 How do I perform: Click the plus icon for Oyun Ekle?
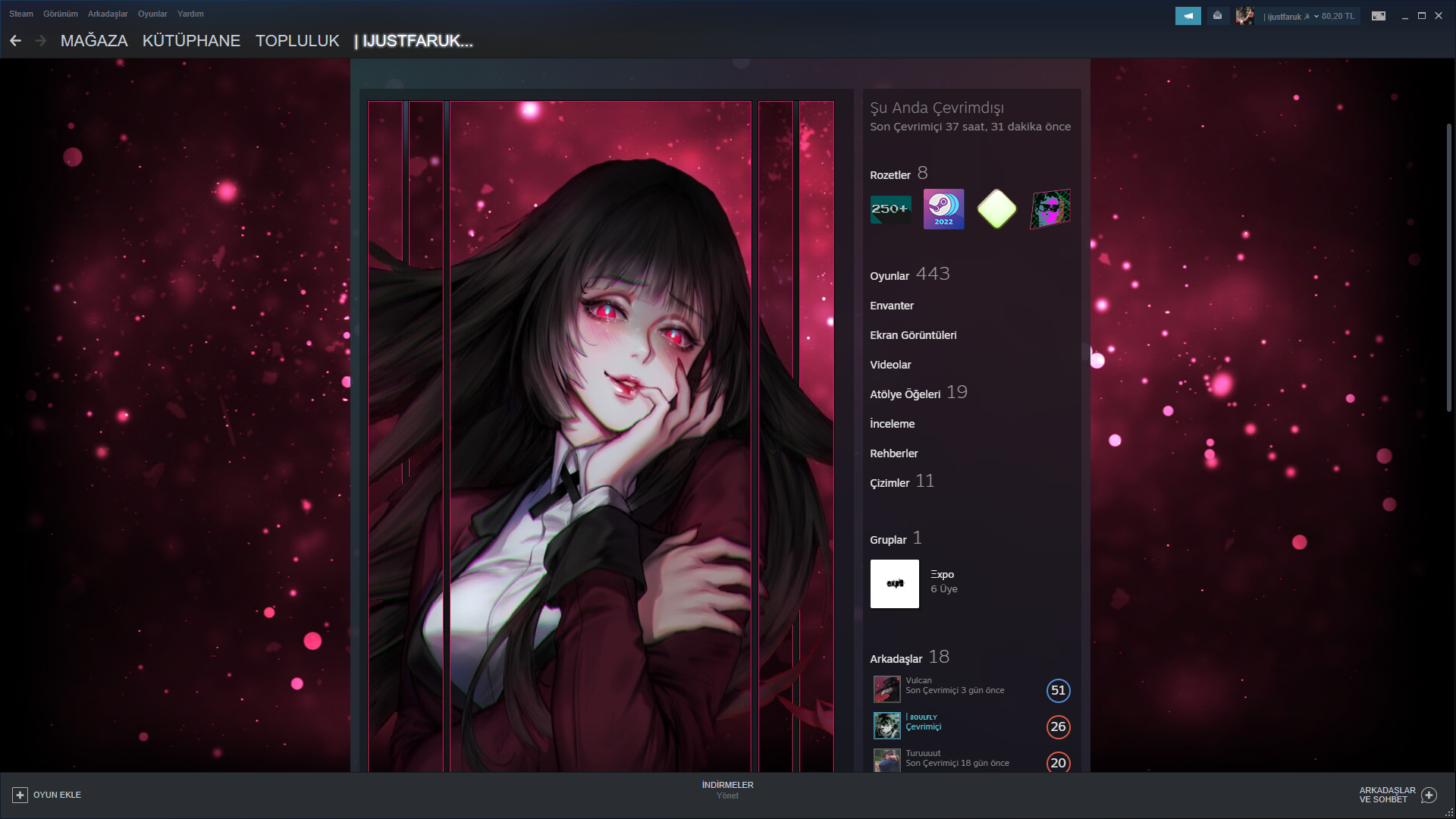pyautogui.click(x=20, y=795)
